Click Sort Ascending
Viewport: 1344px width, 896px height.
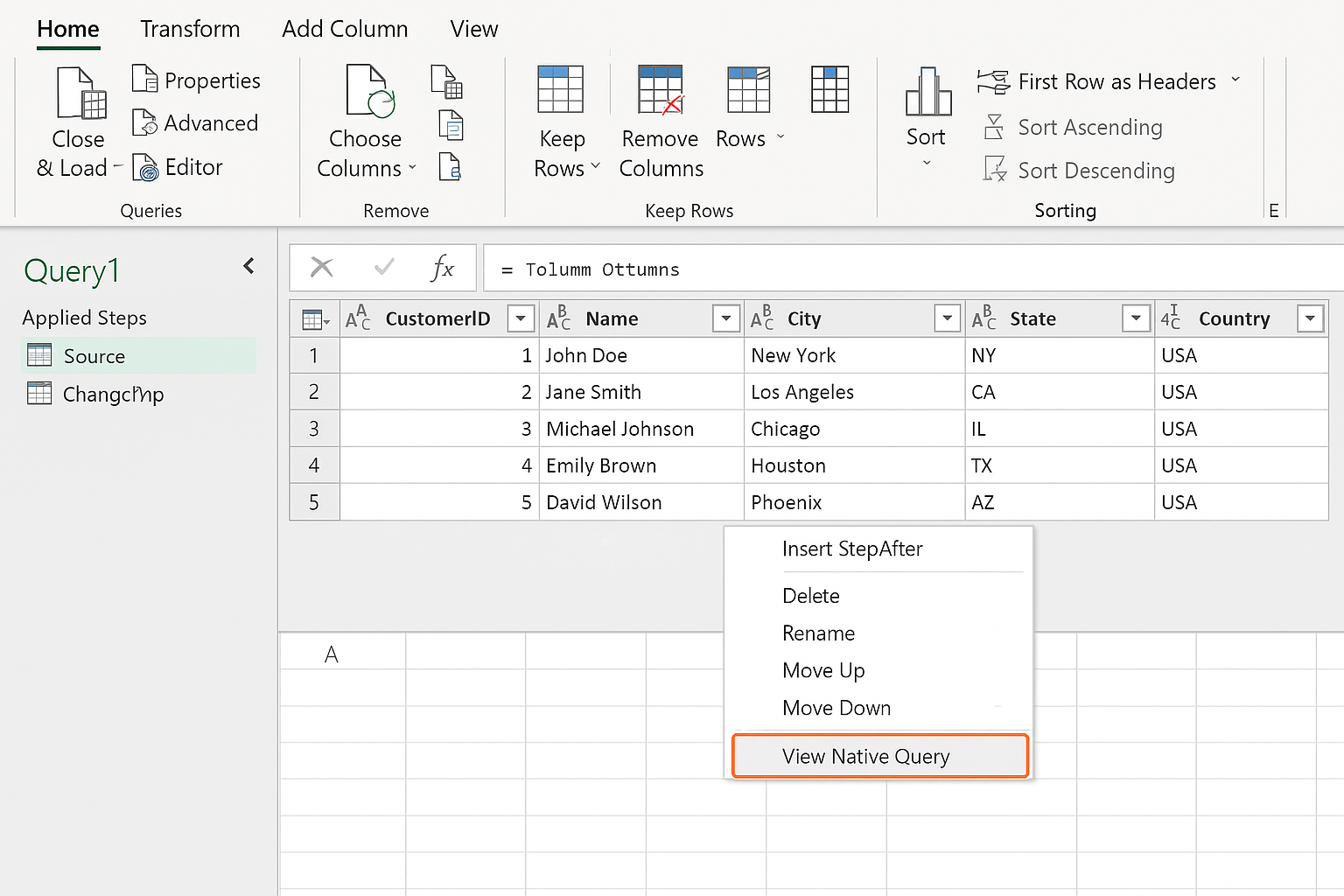pyautogui.click(x=1074, y=127)
